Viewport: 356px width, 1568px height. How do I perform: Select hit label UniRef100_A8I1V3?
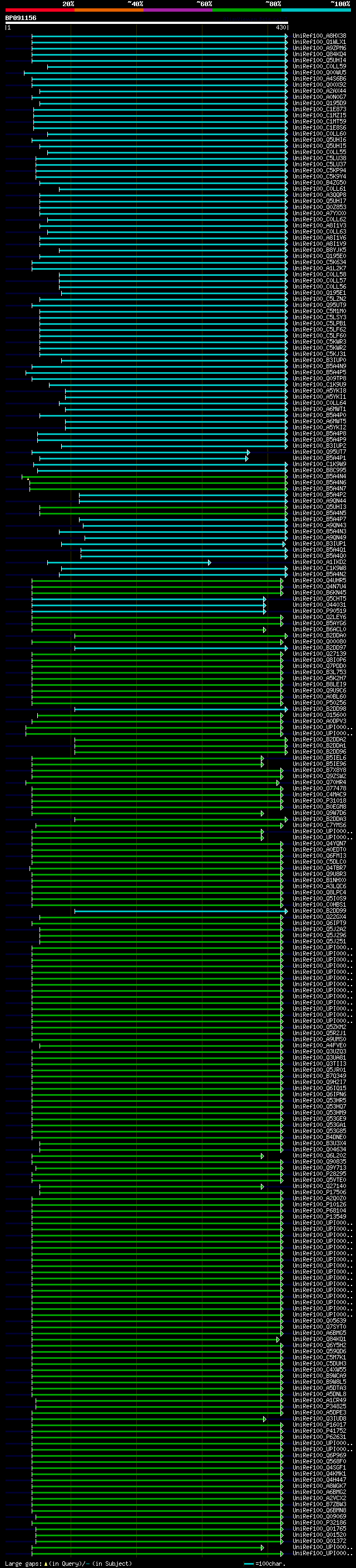[x=319, y=226]
